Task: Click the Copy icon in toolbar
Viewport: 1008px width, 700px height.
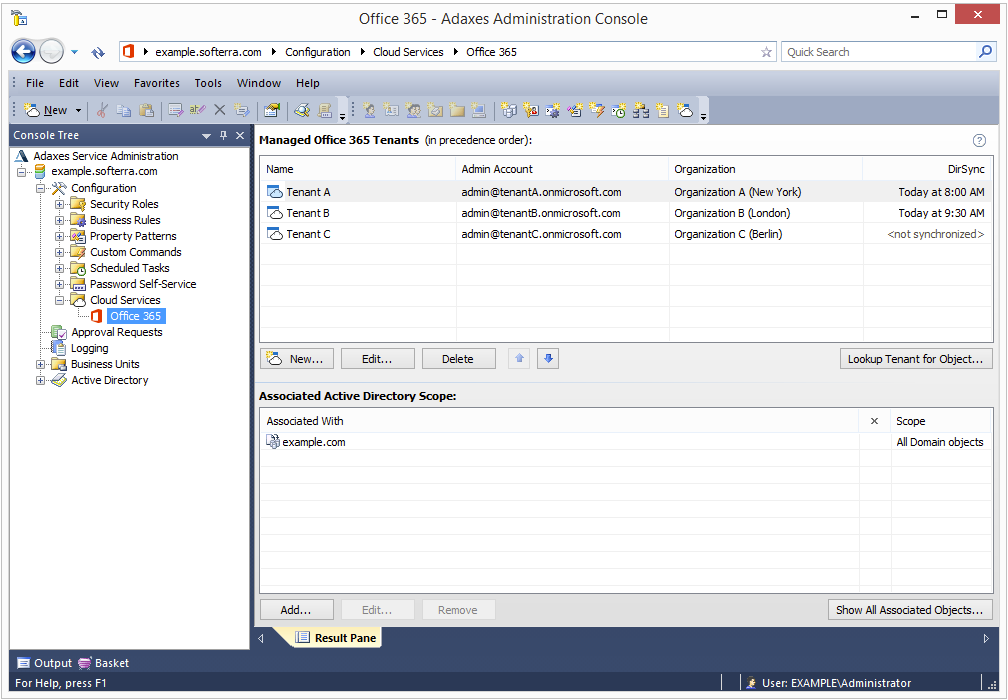Action: click(x=124, y=111)
